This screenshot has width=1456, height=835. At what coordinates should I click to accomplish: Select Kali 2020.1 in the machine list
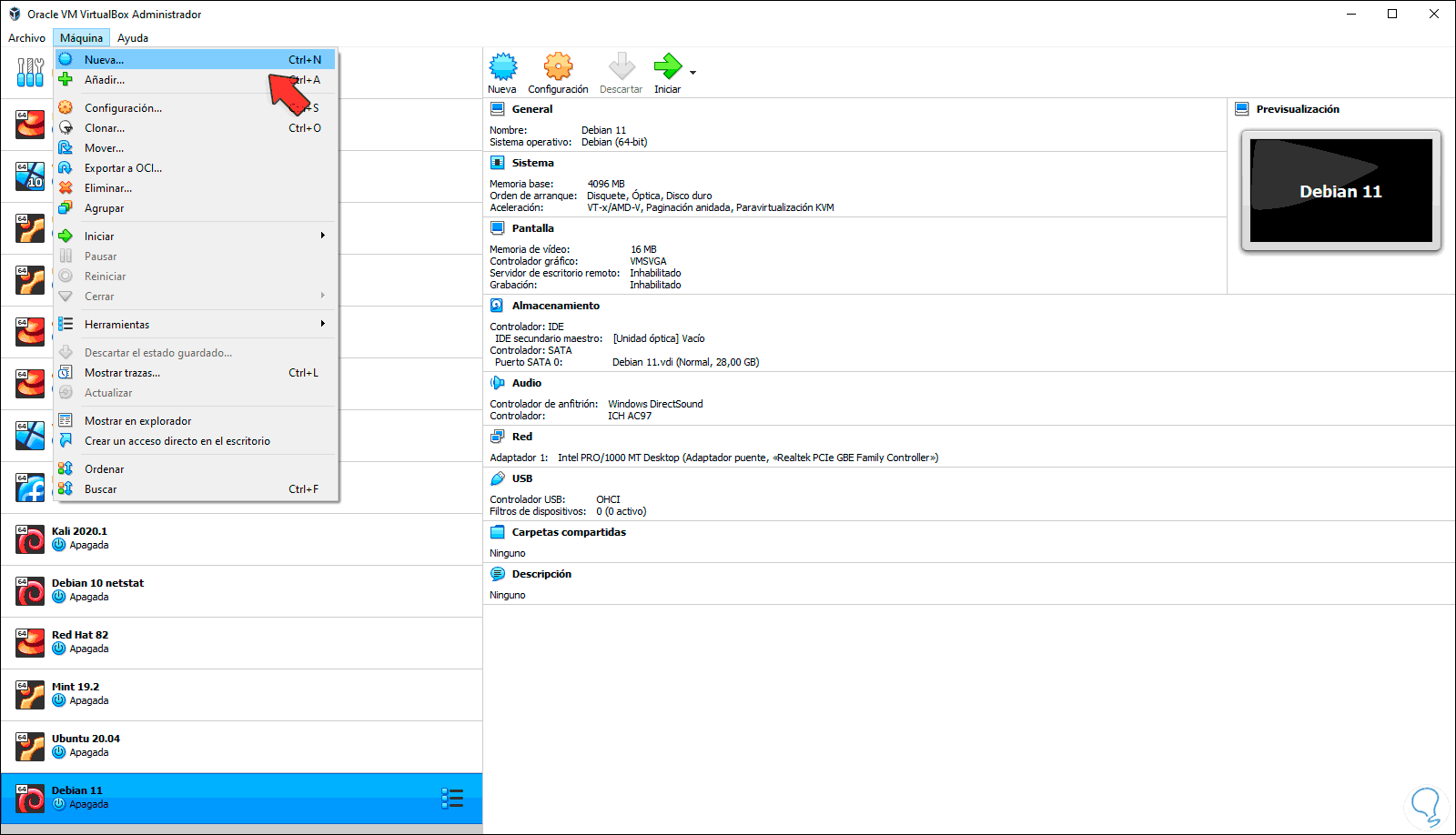pos(241,539)
